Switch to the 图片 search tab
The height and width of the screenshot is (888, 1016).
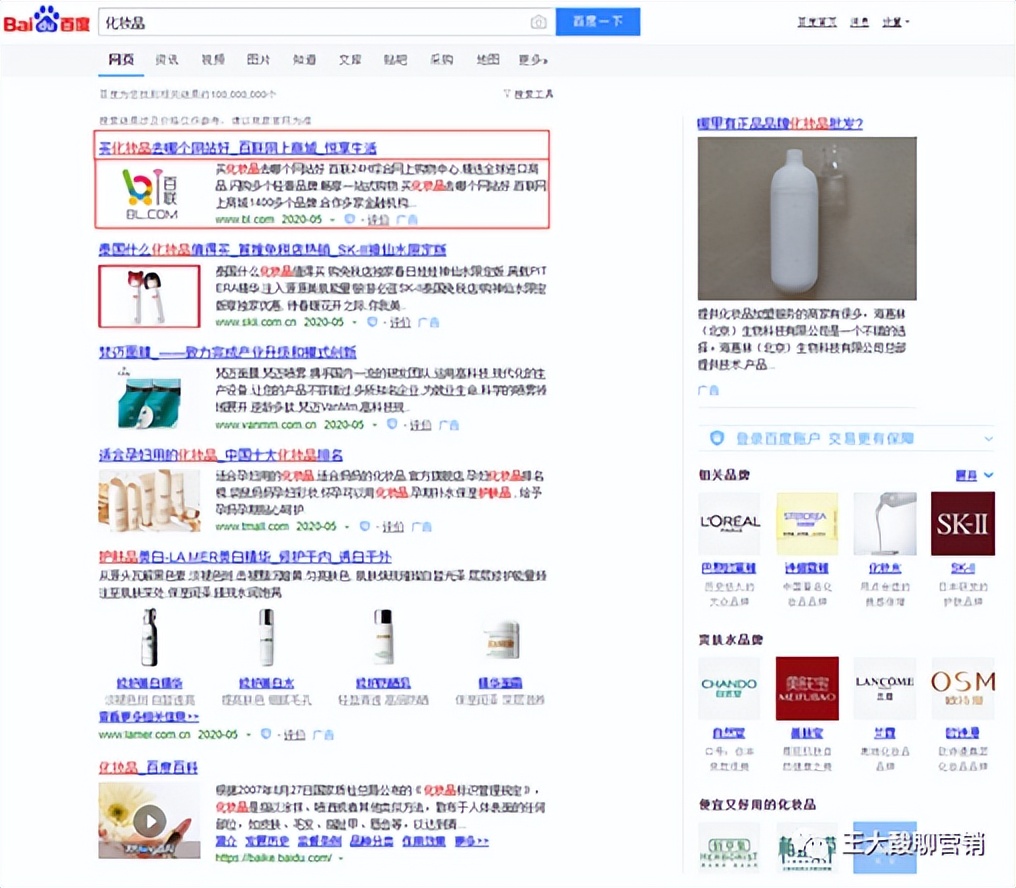pyautogui.click(x=258, y=60)
